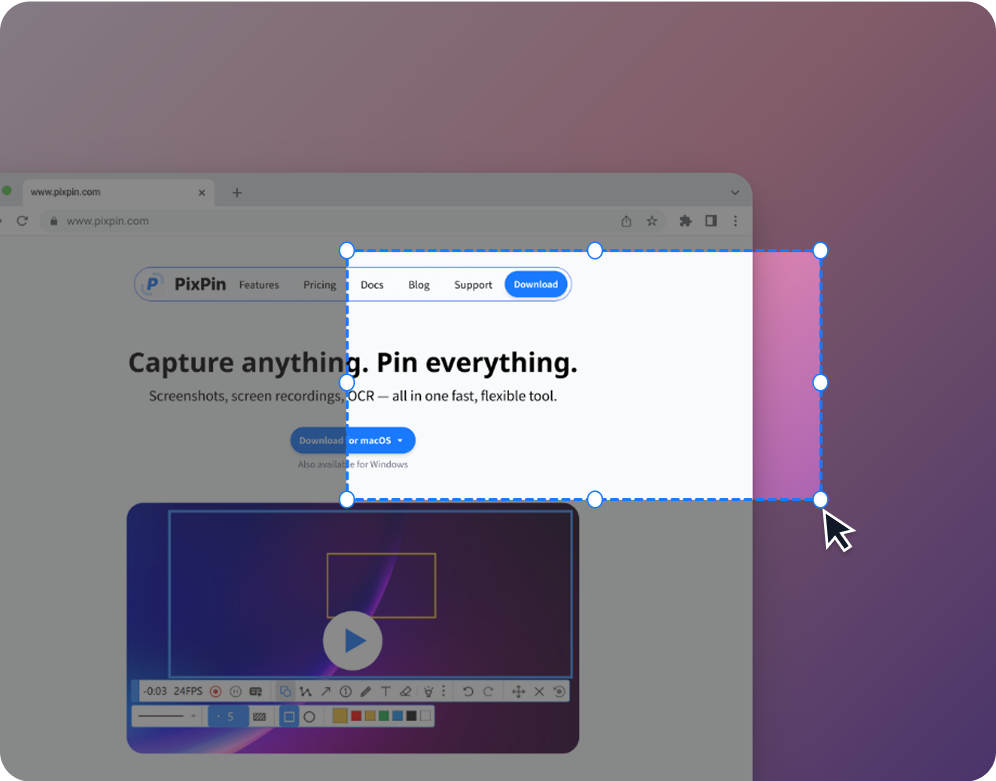Select the step counter tool
The image size is (996, 781).
coord(345,691)
